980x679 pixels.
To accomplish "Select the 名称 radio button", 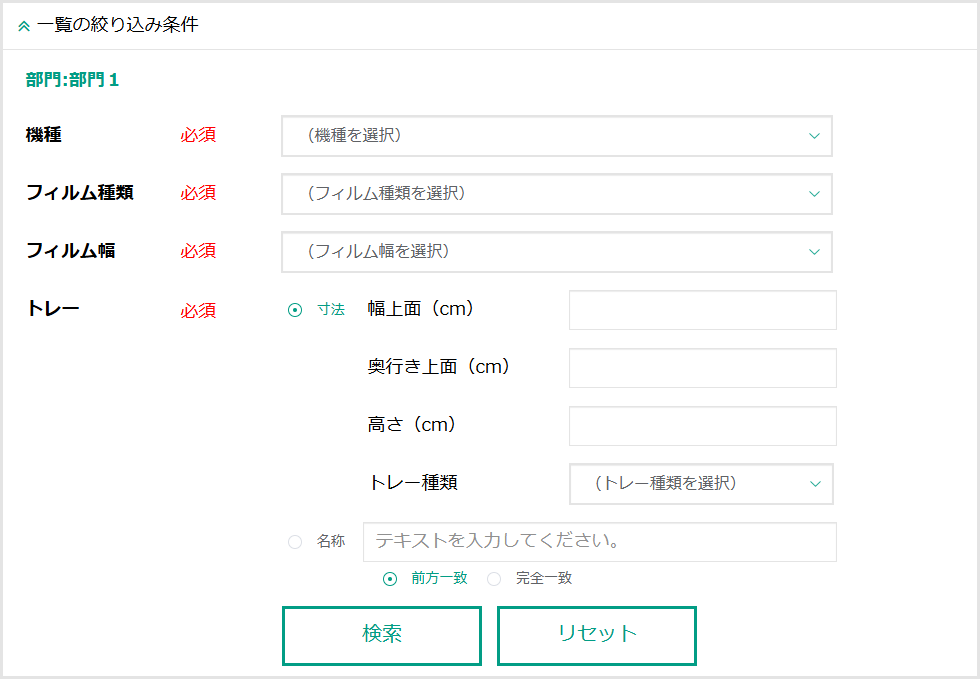I will pos(295,542).
